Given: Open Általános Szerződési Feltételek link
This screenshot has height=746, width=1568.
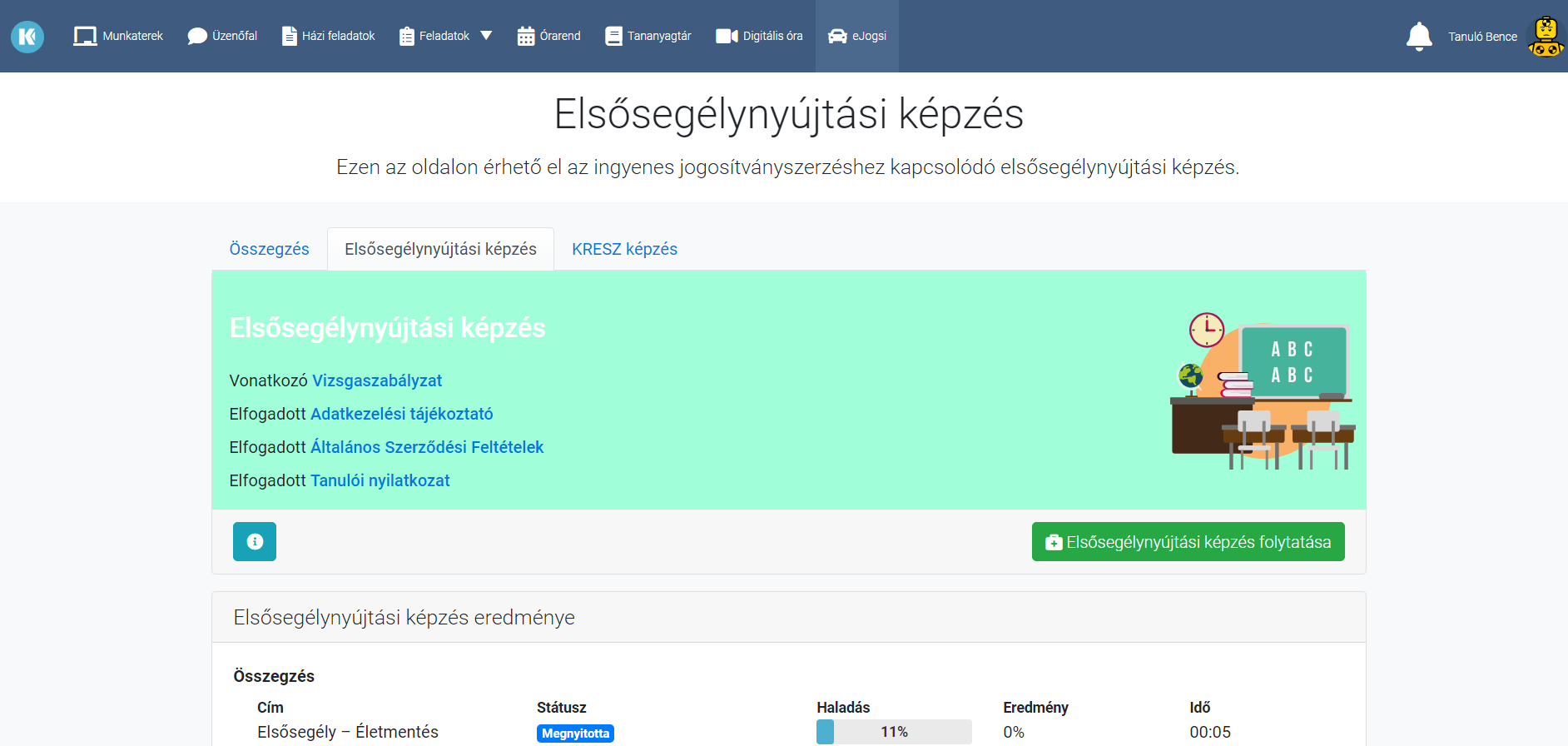Looking at the screenshot, I should (x=427, y=447).
